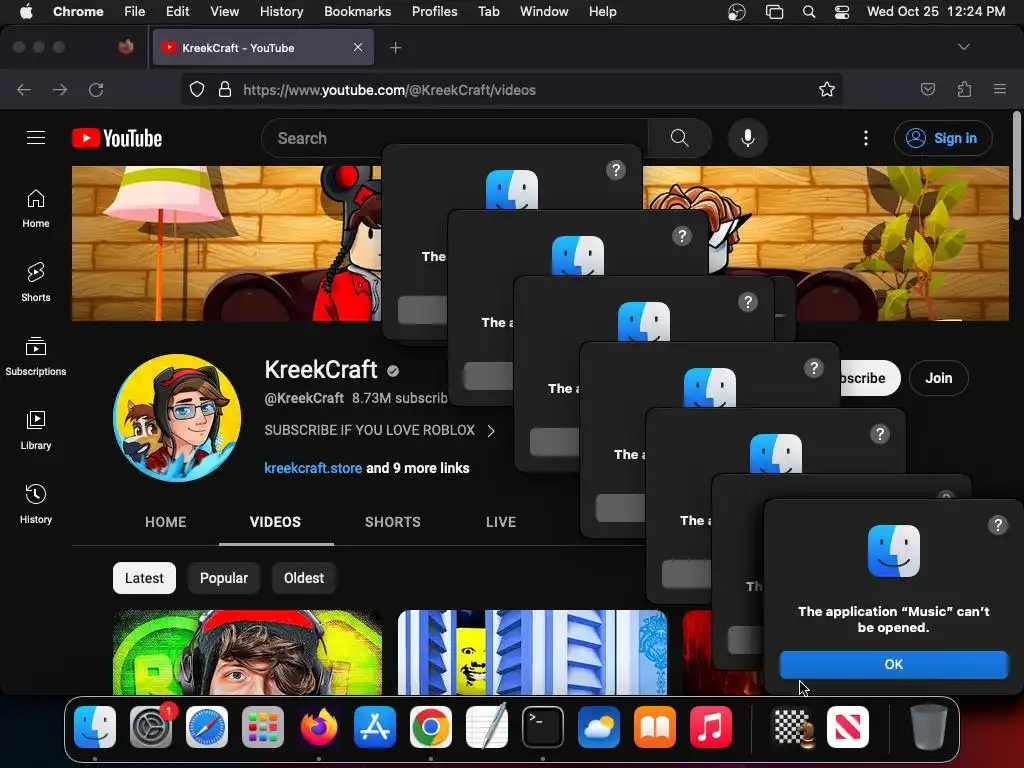This screenshot has height=768, width=1024.
Task: Open the YouTube hamburger guide menu
Action: pyautogui.click(x=36, y=138)
